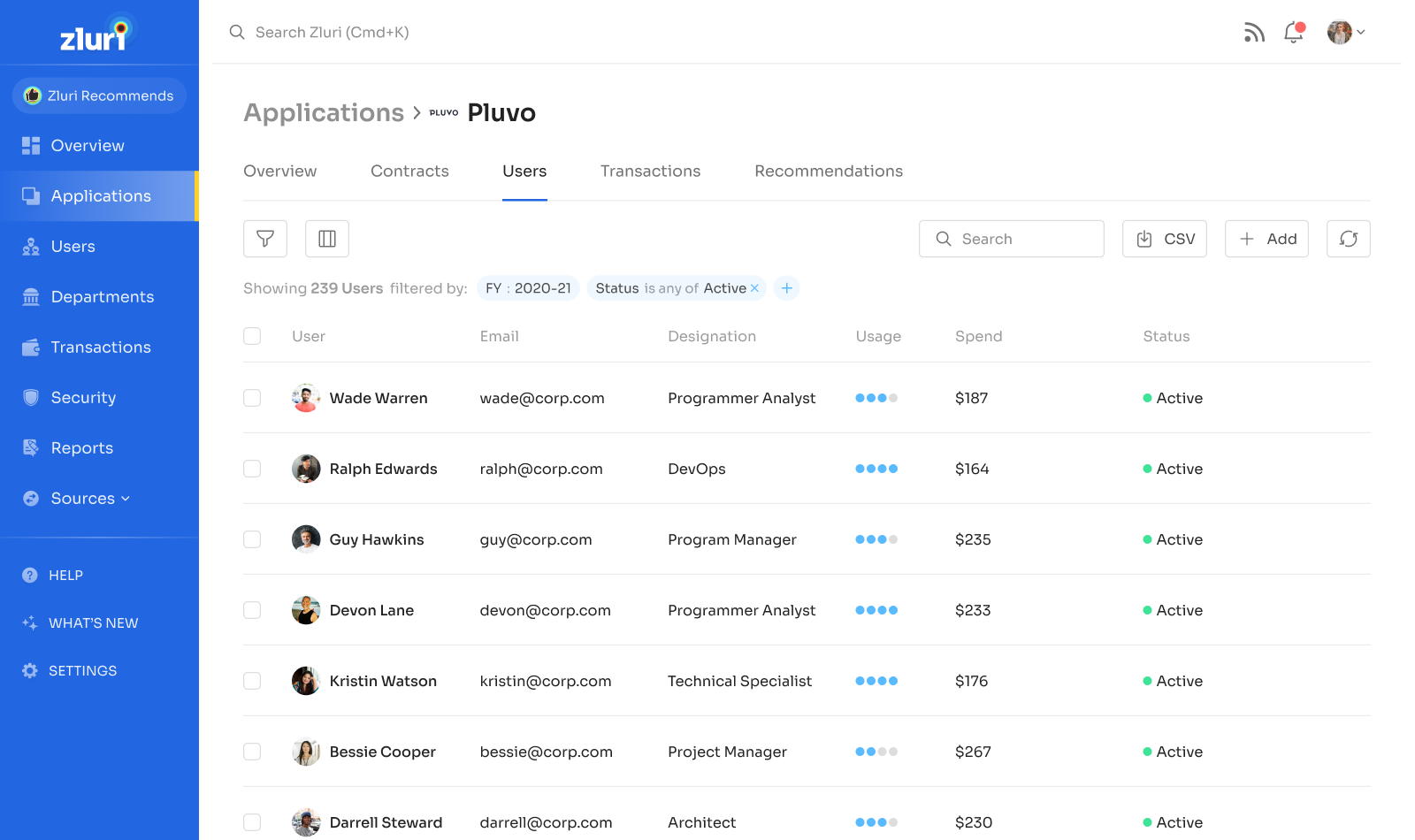Click Darrell Steward's Active status
Screen dimensions: 1415x840
pos(1173,822)
